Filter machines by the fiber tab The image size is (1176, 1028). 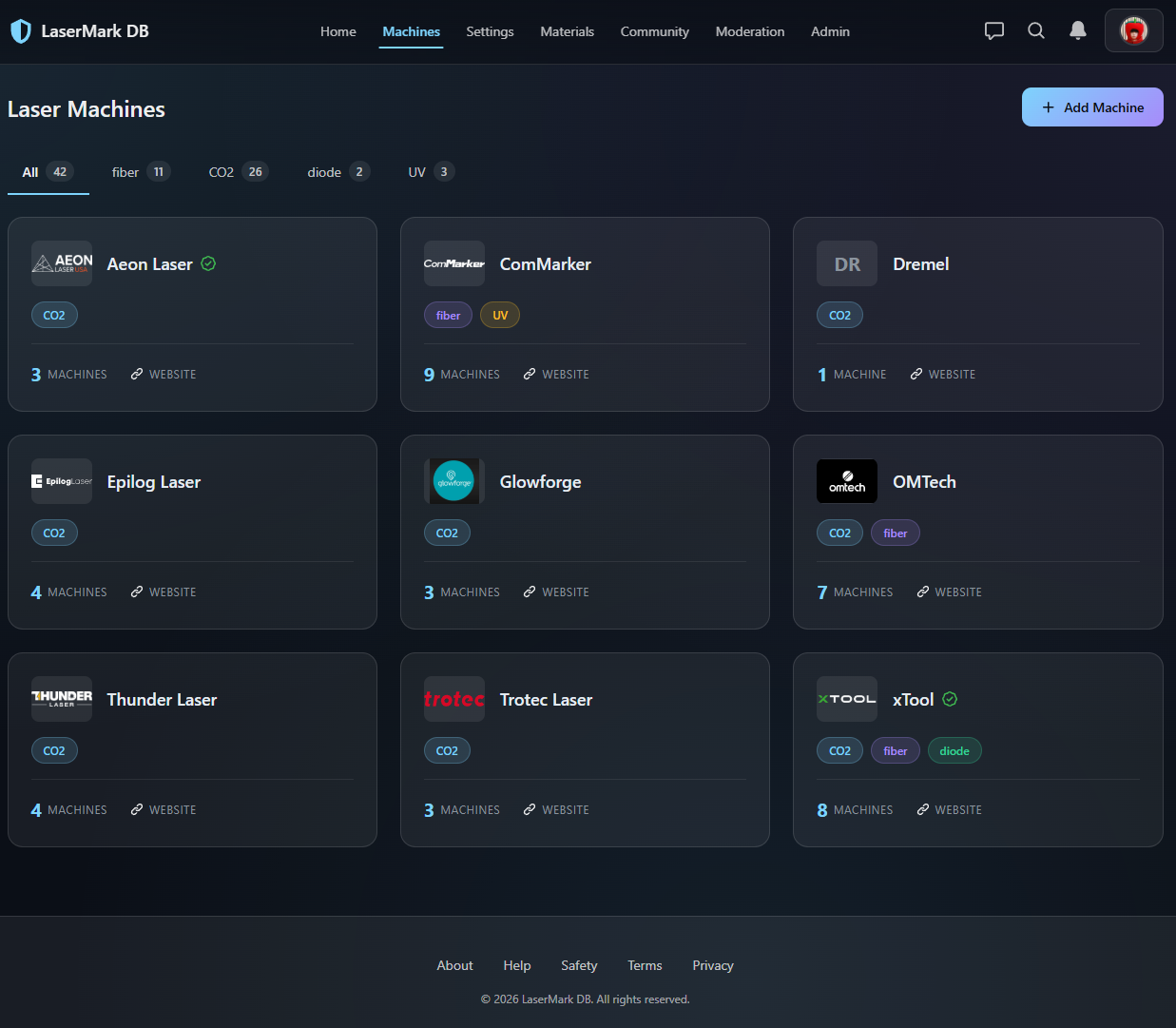140,172
